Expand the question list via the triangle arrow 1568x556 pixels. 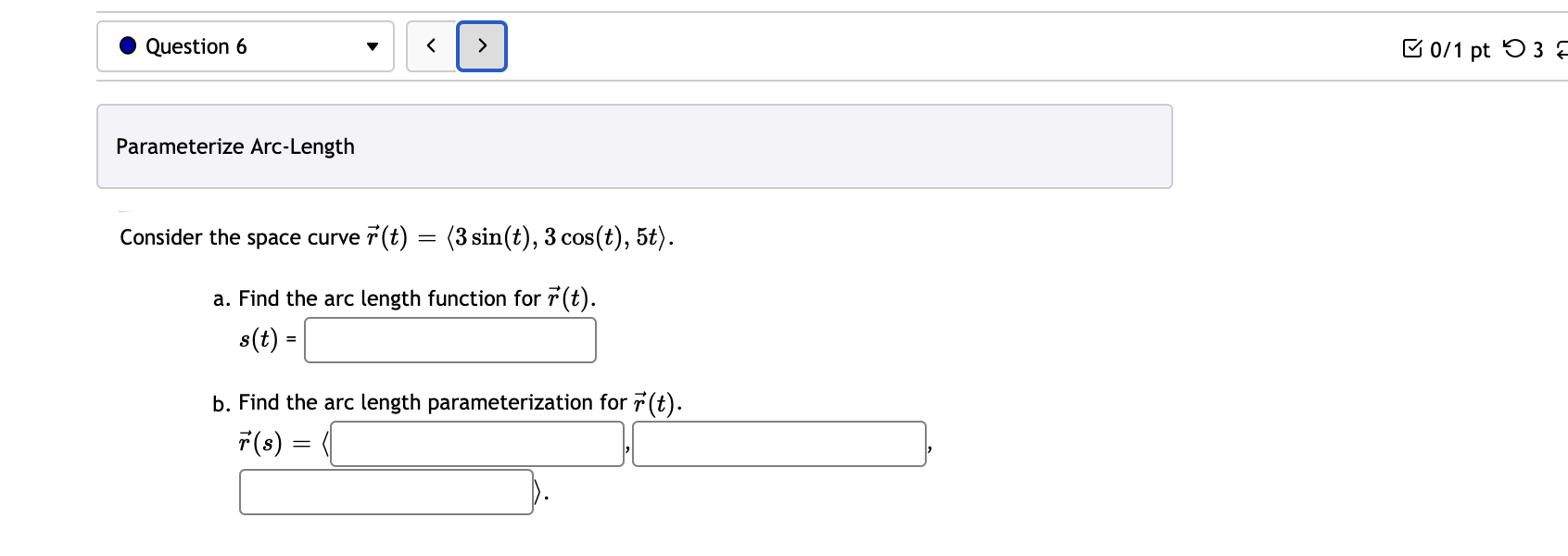click(373, 45)
